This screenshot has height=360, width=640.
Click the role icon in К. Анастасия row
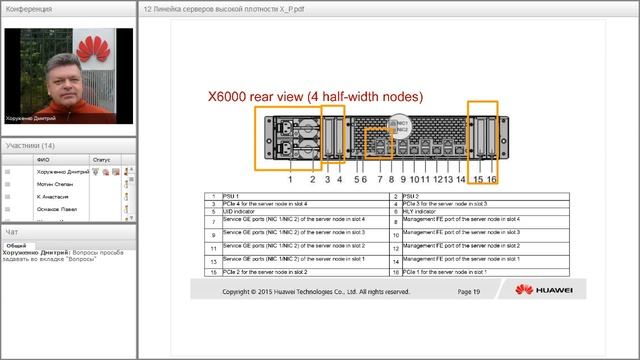click(126, 197)
